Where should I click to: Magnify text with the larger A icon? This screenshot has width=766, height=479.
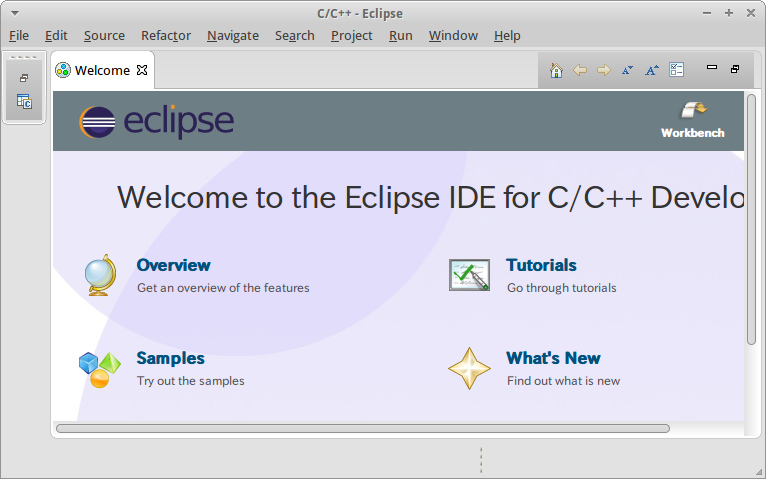652,70
